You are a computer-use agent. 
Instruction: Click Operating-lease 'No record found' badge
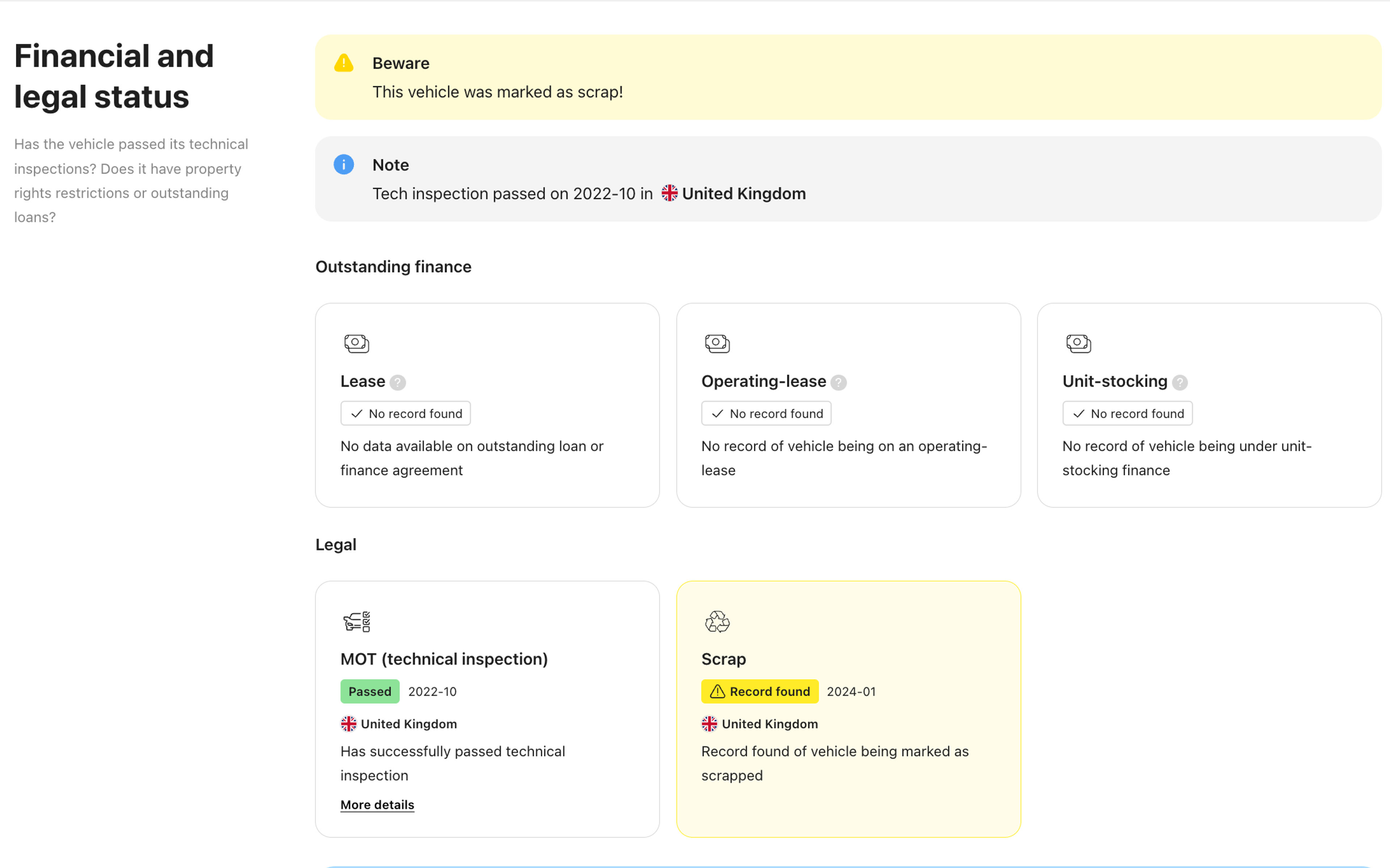pyautogui.click(x=766, y=413)
